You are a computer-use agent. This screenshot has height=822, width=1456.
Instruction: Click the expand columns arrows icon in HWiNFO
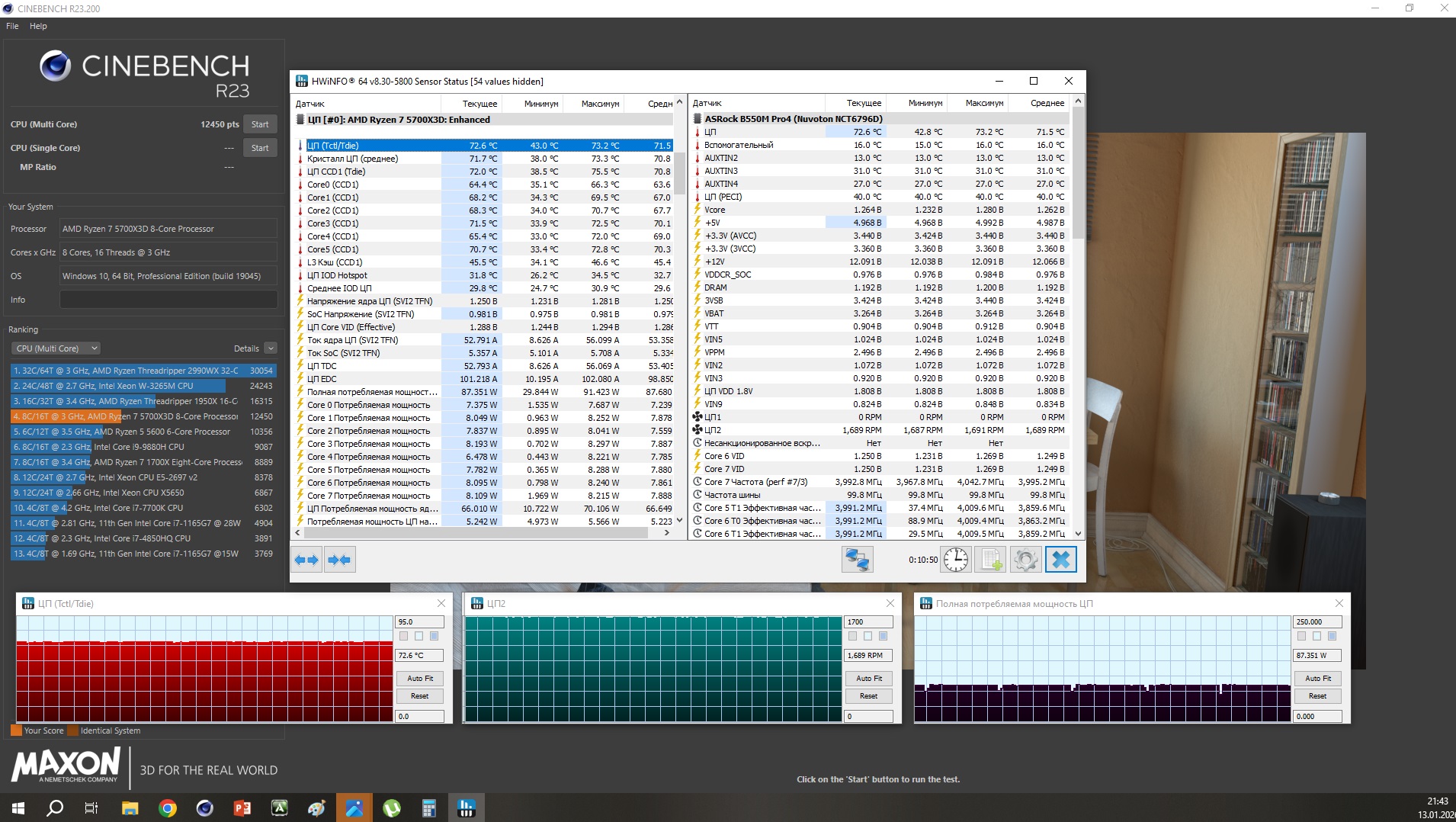(306, 560)
